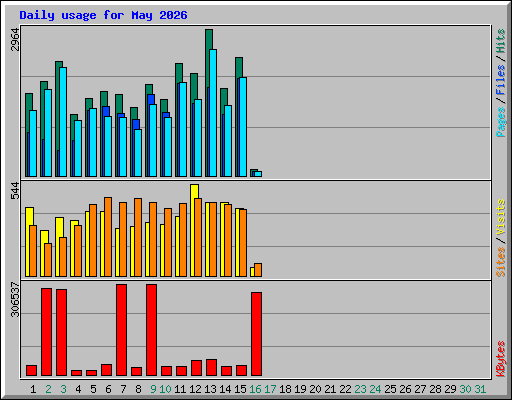The height and width of the screenshot is (400, 512).
Task: Select day 3 on the x-axis
Action: pyautogui.click(x=63, y=389)
